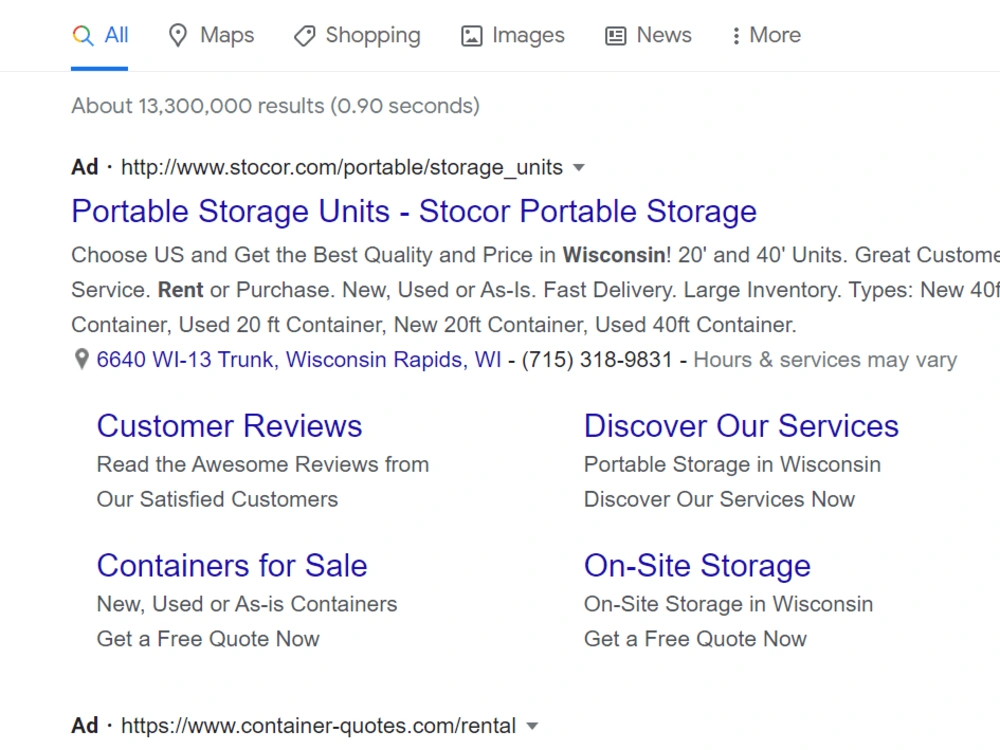The height and width of the screenshot is (750, 1000).
Task: Click the location pin beside Wisconsin Rapids address
Action: [x=81, y=360]
